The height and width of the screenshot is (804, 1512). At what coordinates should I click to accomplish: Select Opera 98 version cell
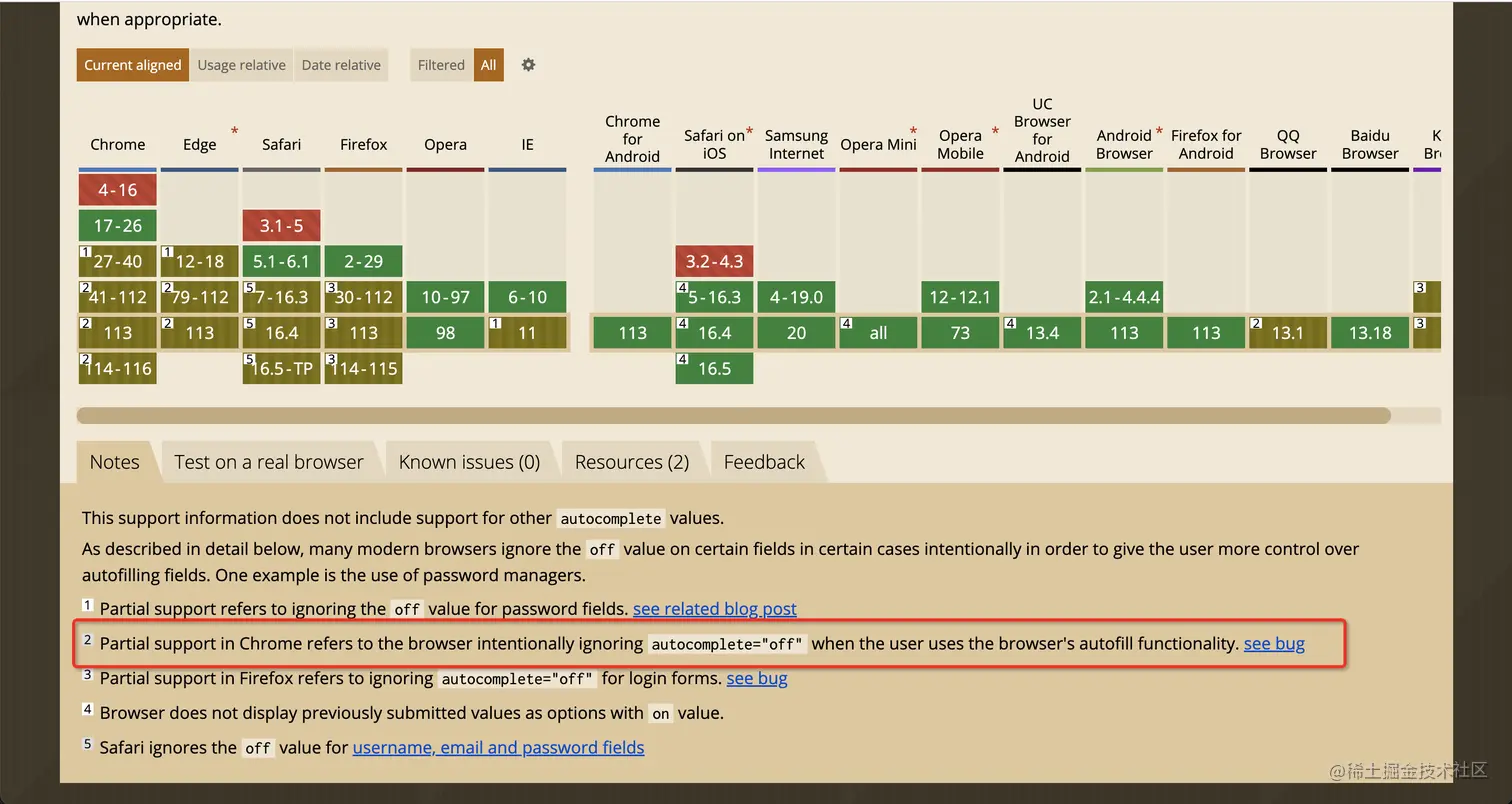point(446,333)
